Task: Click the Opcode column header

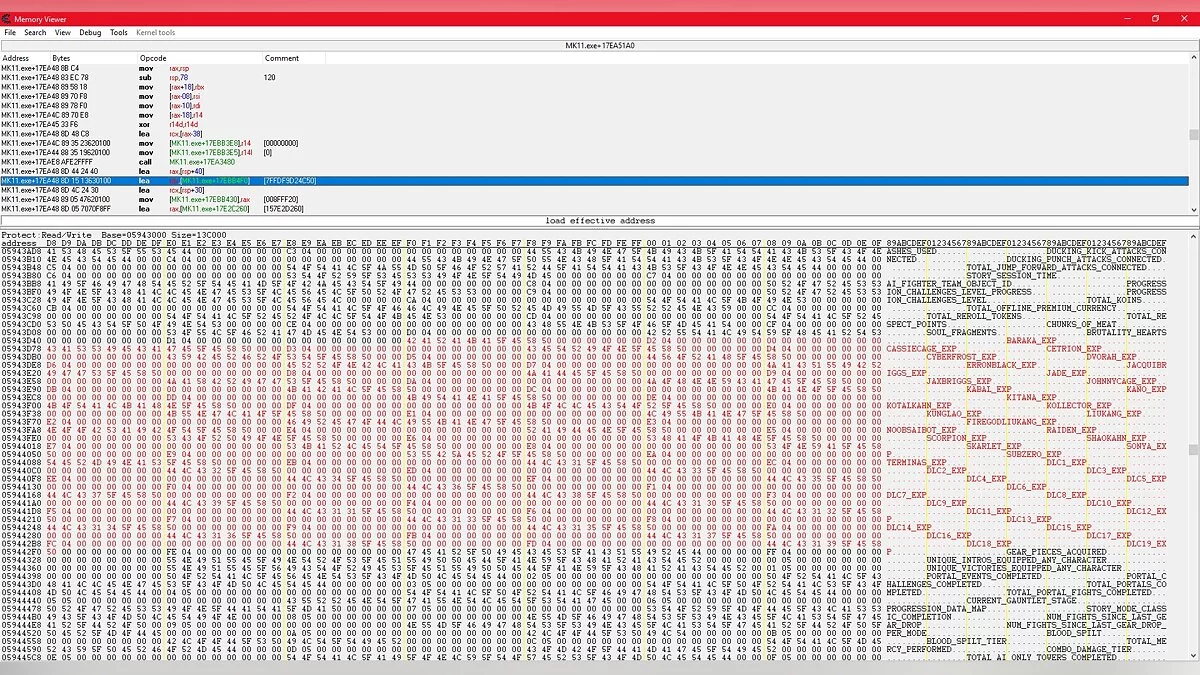Action: [153, 58]
